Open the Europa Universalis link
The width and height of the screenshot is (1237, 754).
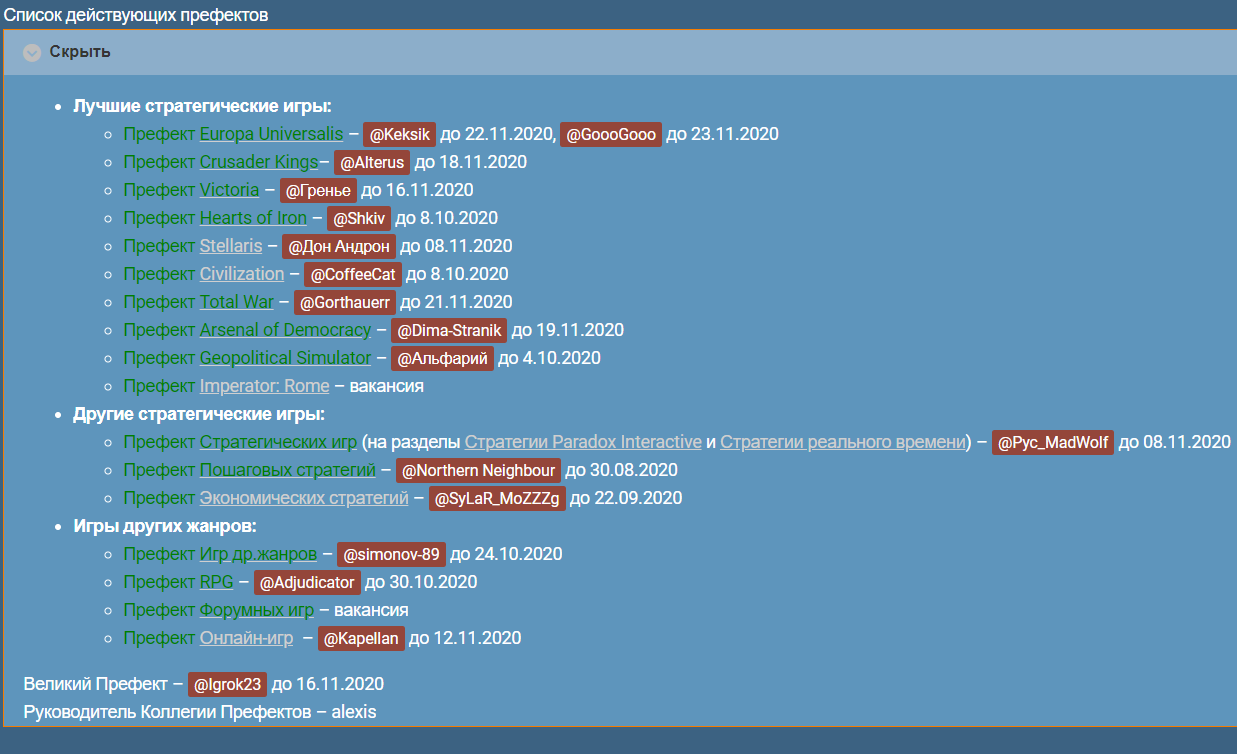click(271, 134)
